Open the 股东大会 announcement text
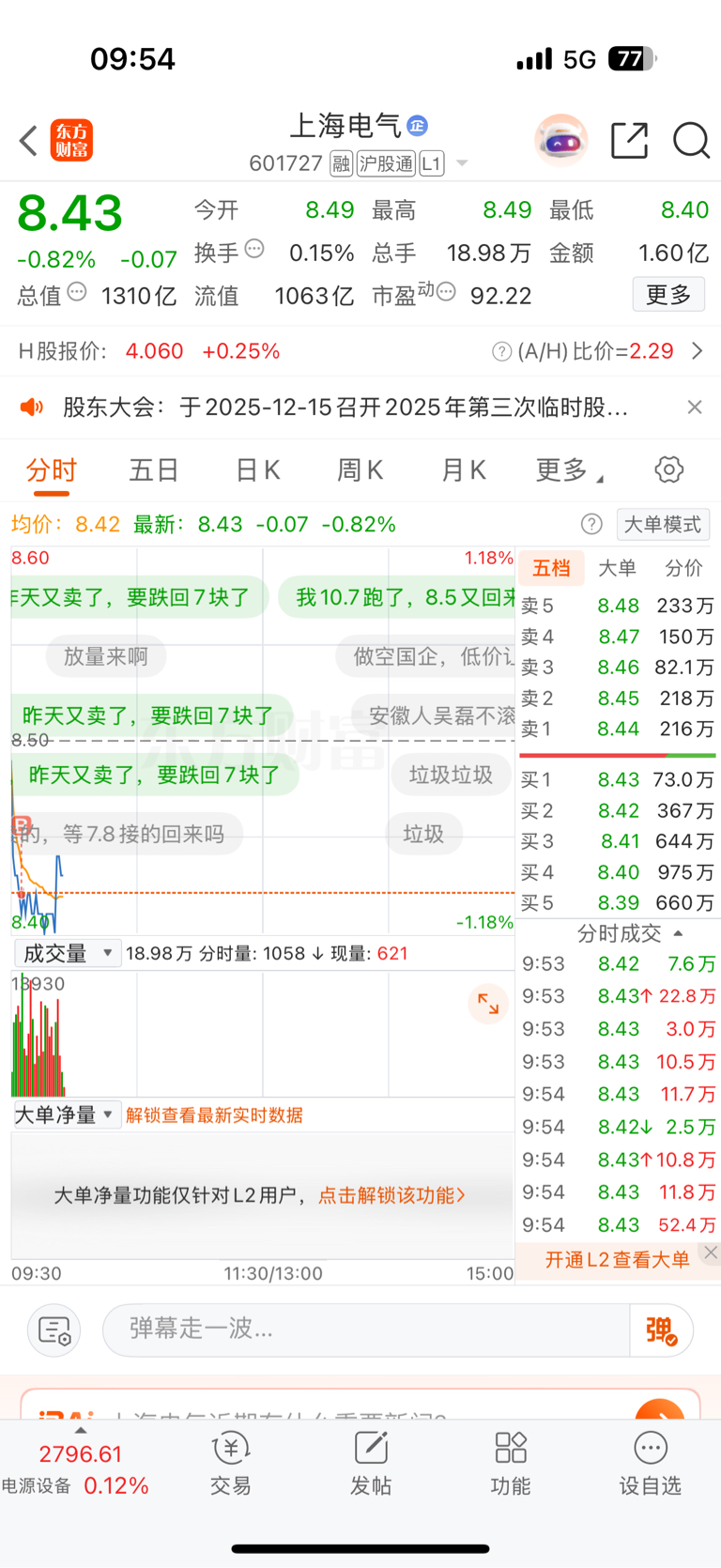The width and height of the screenshot is (721, 1568). tap(345, 407)
